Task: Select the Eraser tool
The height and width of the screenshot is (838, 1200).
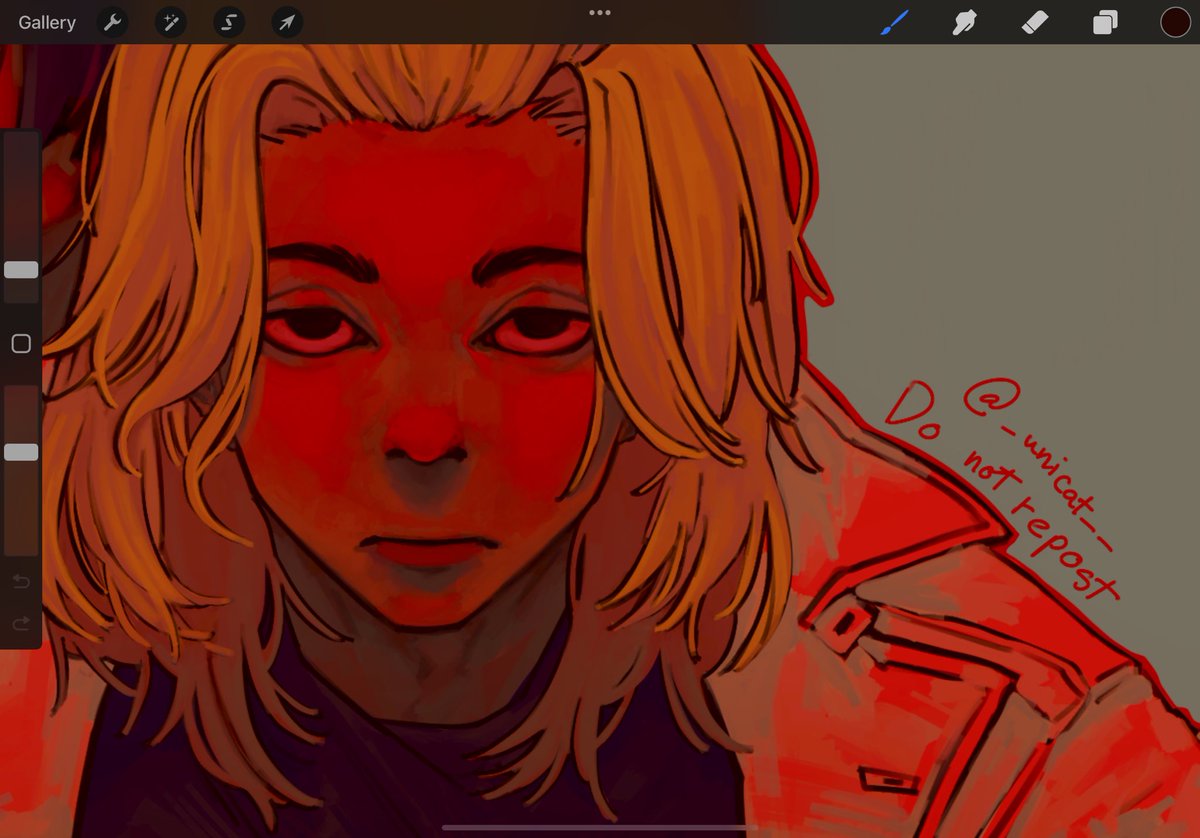Action: (x=1035, y=22)
